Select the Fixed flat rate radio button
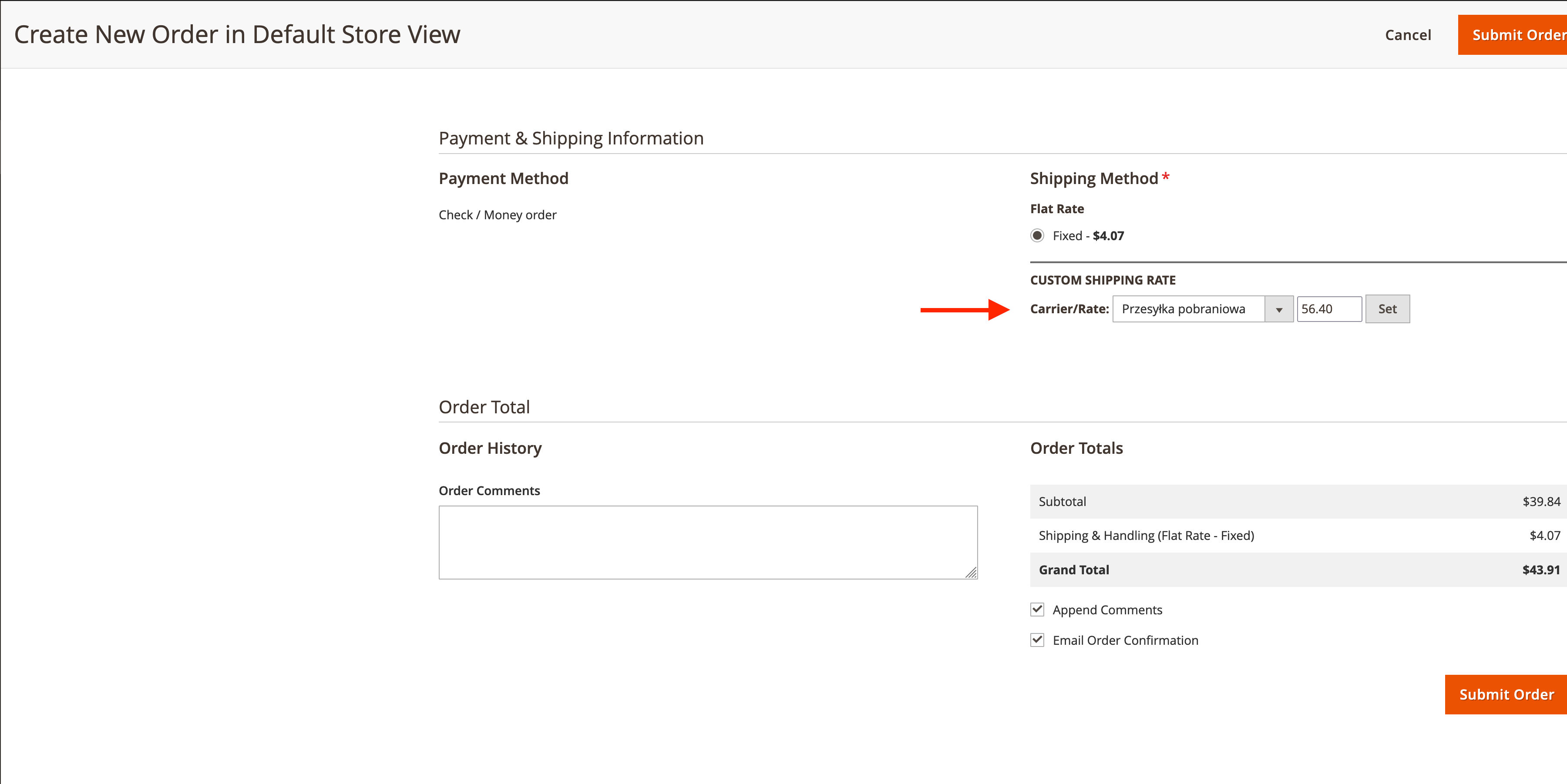 pos(1037,235)
